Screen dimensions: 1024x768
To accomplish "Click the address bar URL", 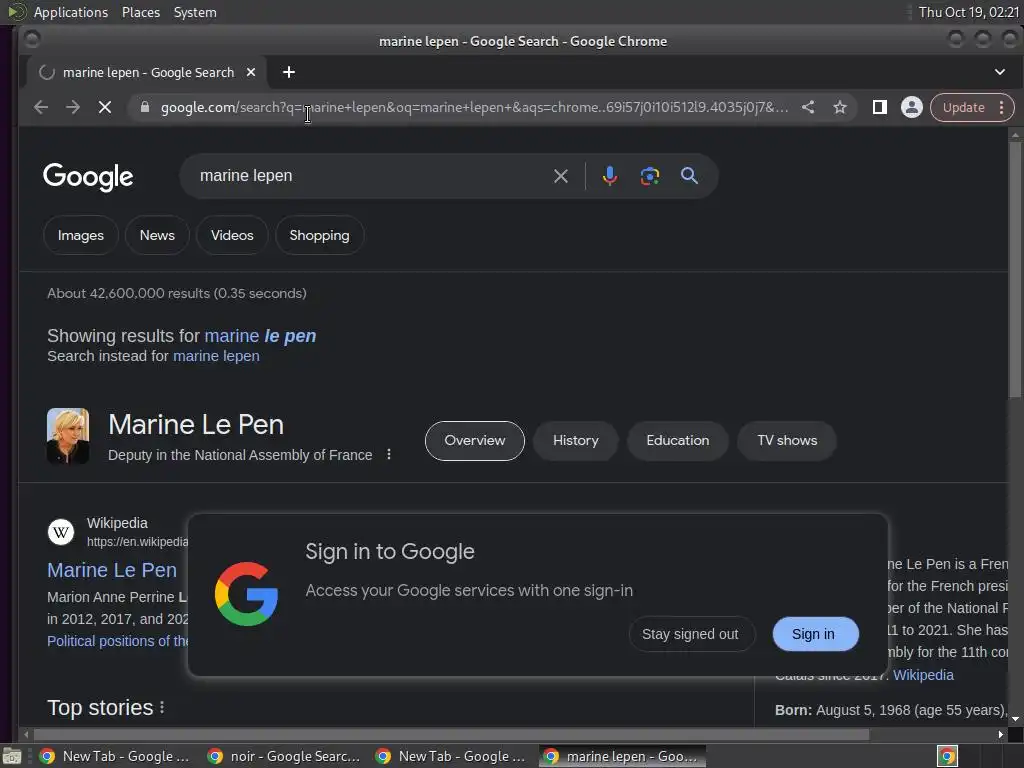I will tap(475, 107).
